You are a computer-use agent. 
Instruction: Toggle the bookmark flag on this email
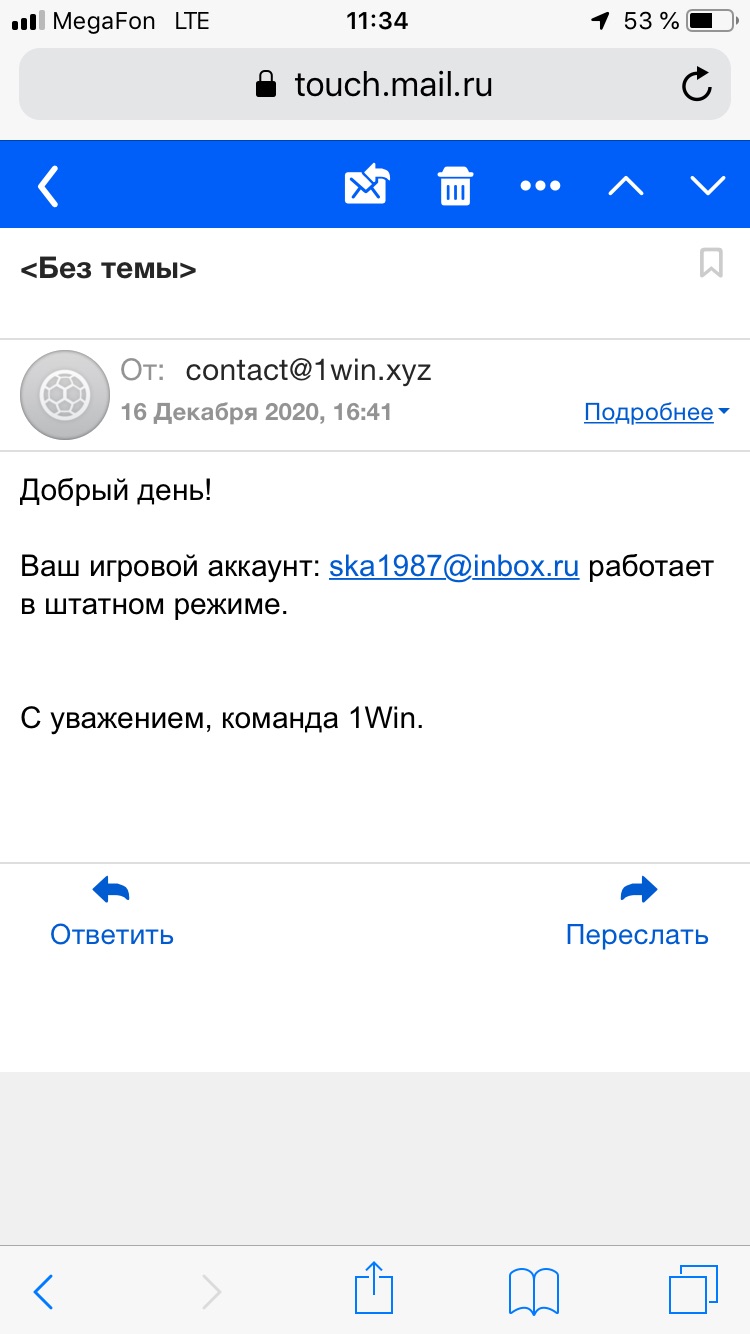(711, 264)
